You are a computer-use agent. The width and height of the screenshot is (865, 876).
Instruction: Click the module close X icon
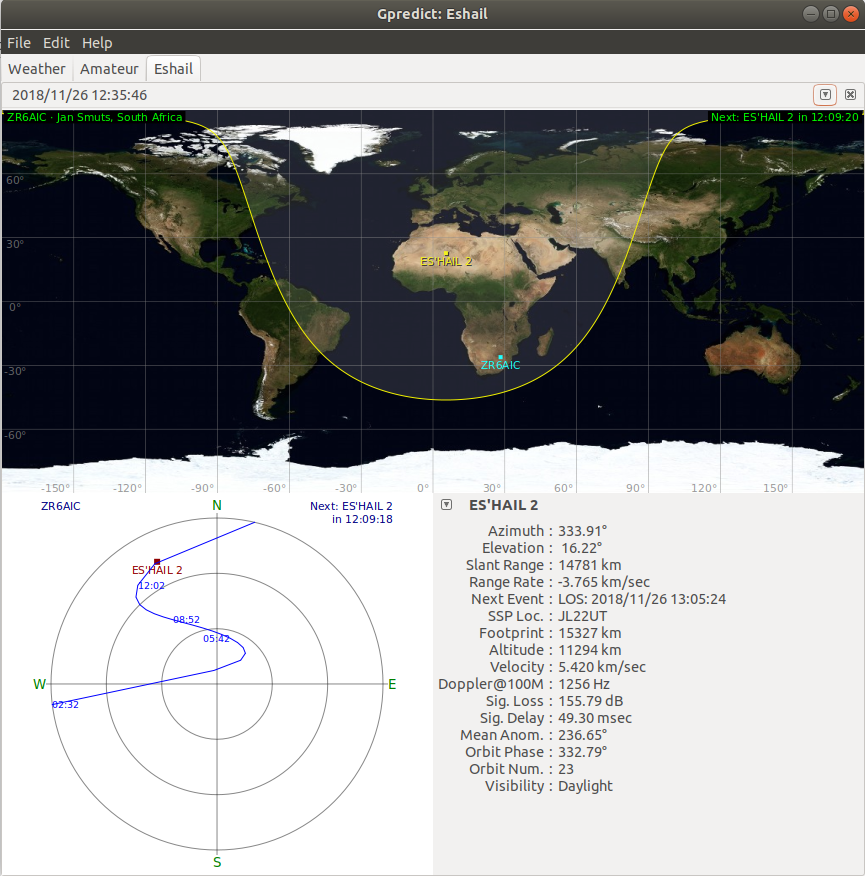click(x=850, y=94)
